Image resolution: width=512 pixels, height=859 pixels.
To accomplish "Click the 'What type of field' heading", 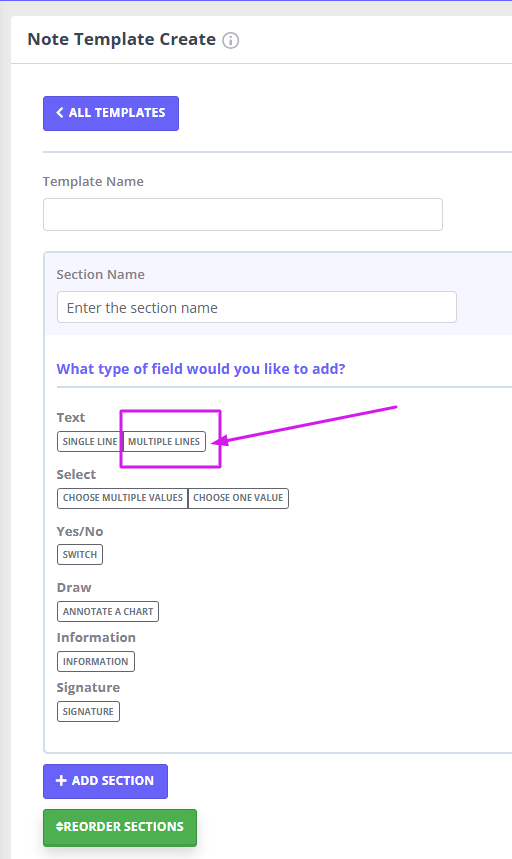I will tap(201, 369).
